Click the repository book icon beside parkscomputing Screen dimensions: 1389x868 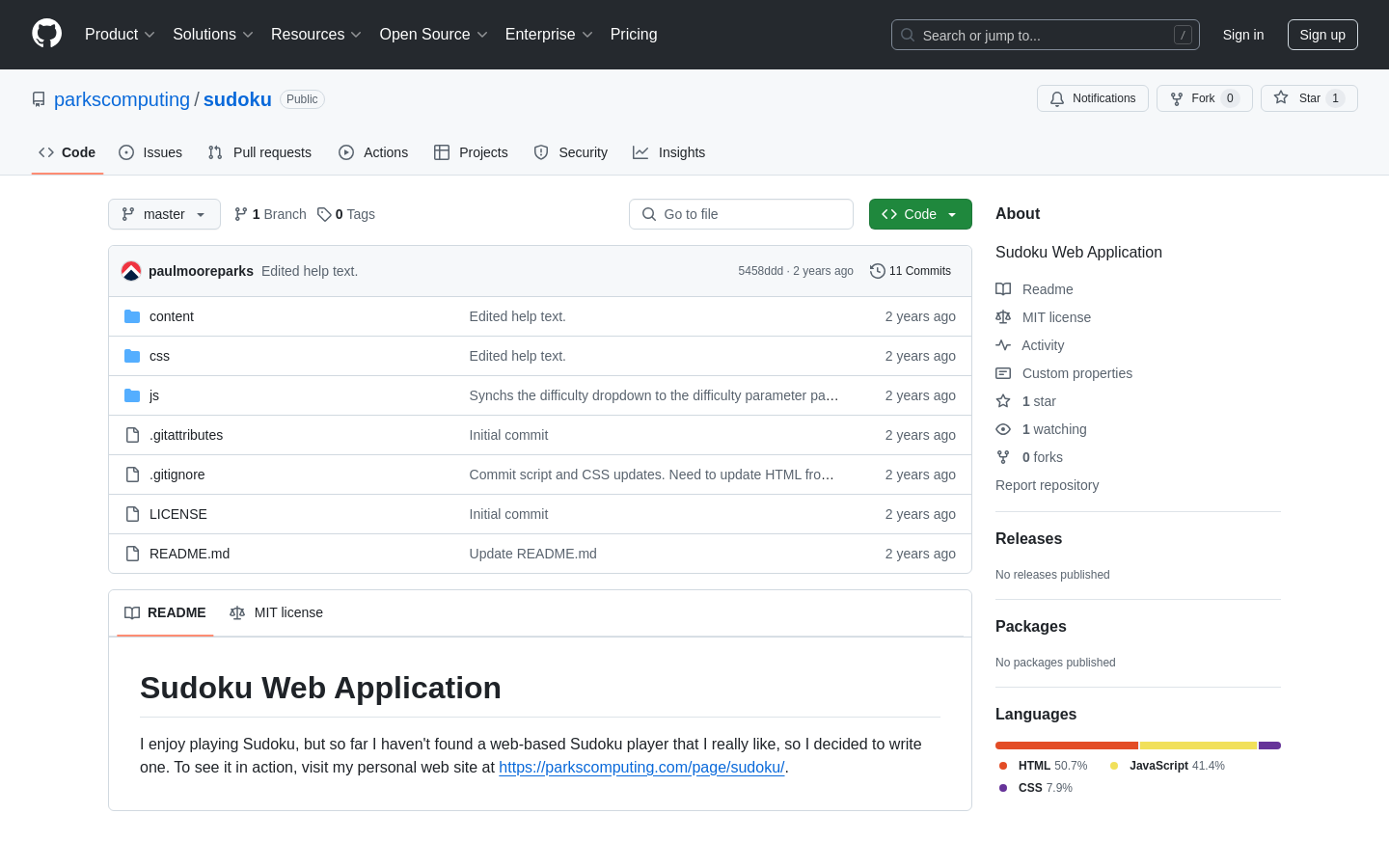[x=39, y=99]
